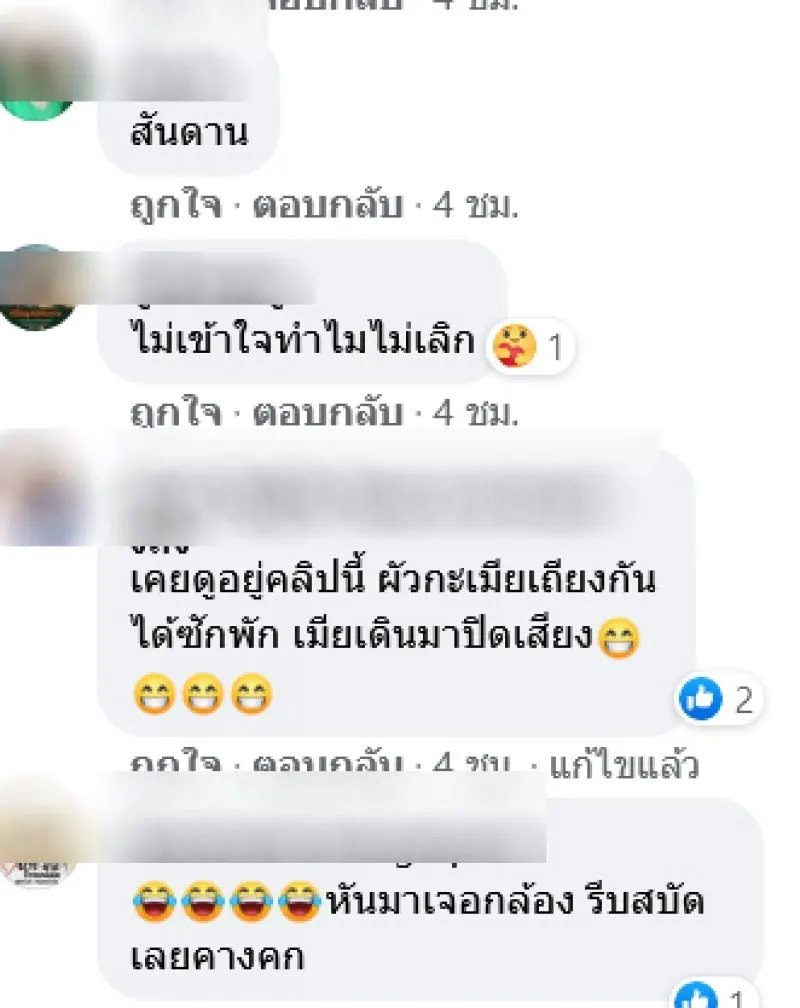800x1008 pixels.
Task: Click ถูกใจ under 'ไม่เข้าใจทำไมไม่เลิก' comment
Action: (x=176, y=413)
